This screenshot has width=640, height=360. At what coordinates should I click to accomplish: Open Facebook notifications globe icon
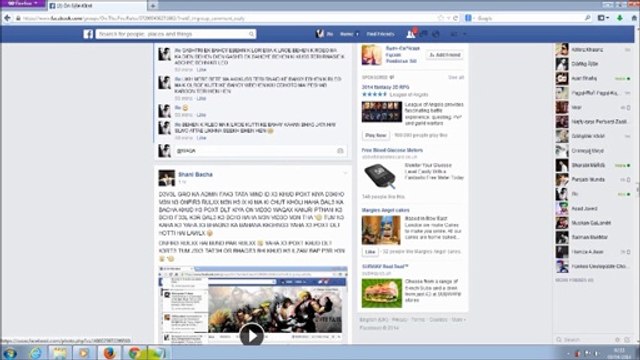click(x=436, y=34)
